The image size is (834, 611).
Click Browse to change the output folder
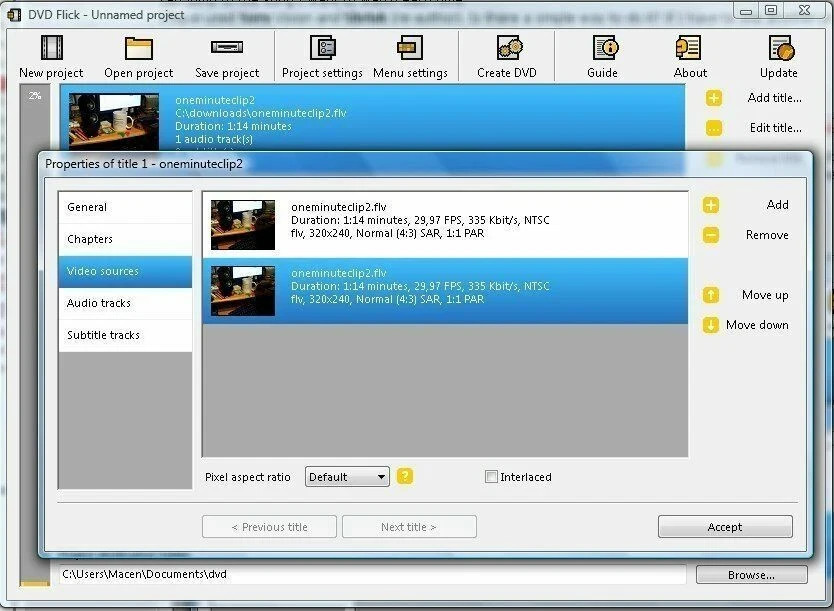[x=750, y=574]
